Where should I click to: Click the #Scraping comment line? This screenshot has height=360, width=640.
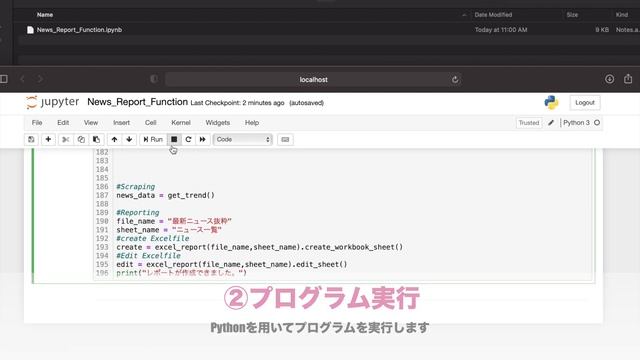coord(136,187)
